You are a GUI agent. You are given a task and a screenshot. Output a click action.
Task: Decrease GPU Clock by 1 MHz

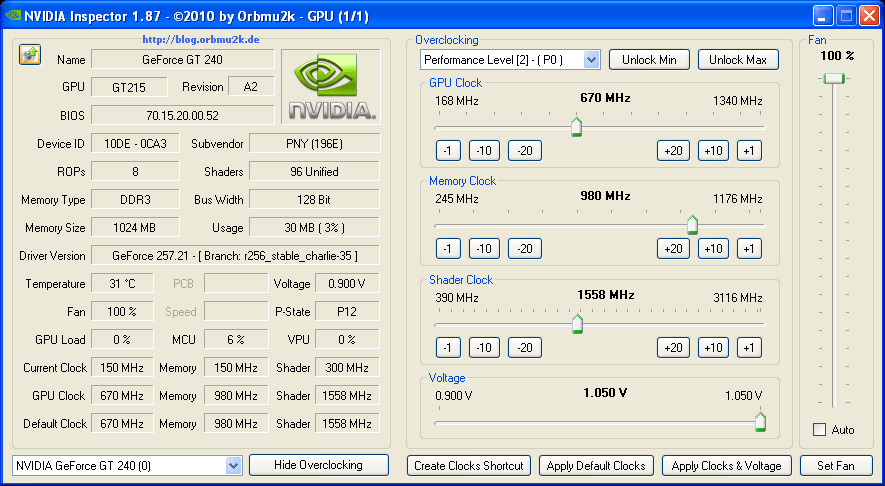pos(448,151)
